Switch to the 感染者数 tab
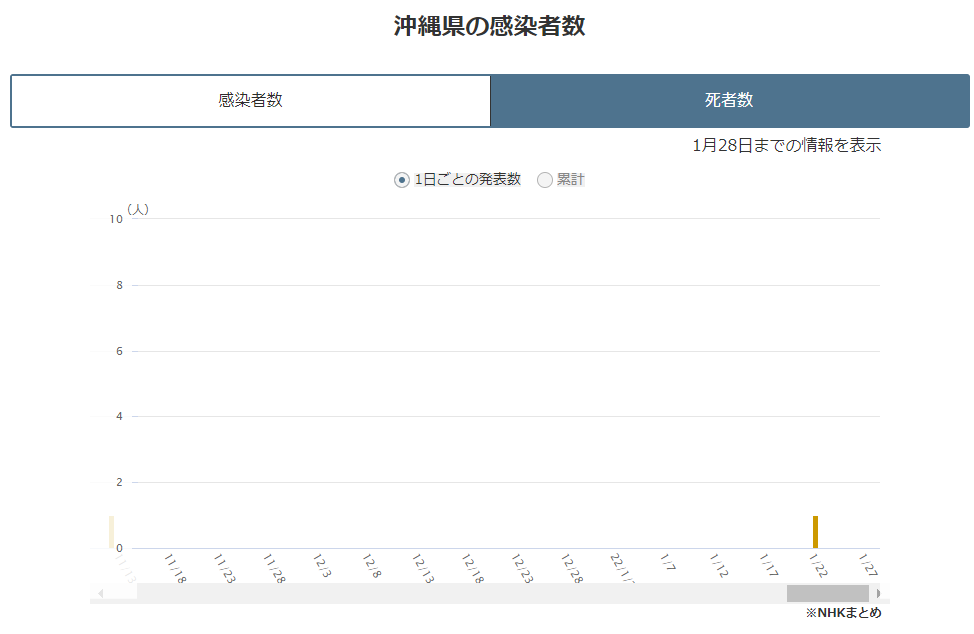 click(x=250, y=101)
